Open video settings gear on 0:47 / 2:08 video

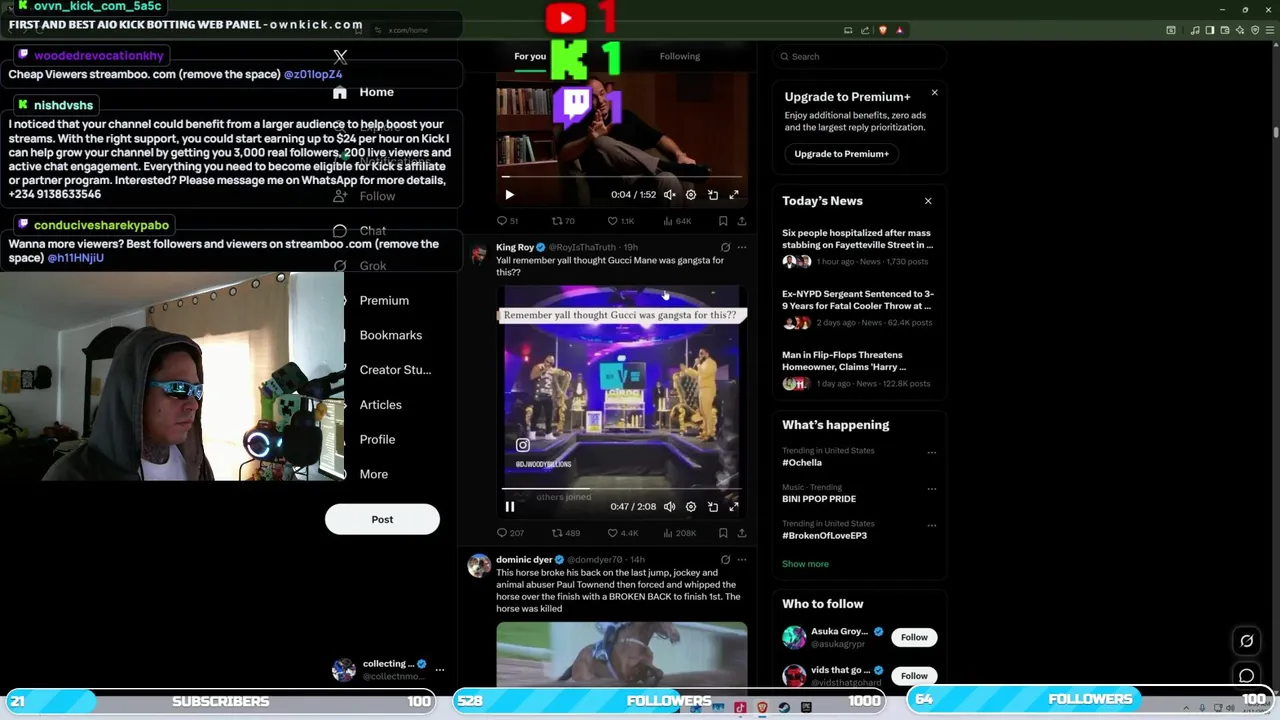[691, 507]
